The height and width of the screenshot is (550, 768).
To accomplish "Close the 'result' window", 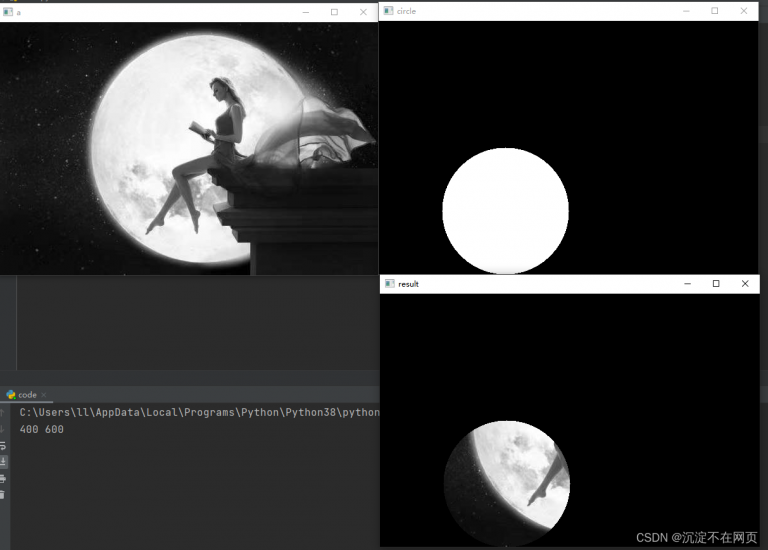I will [745, 284].
